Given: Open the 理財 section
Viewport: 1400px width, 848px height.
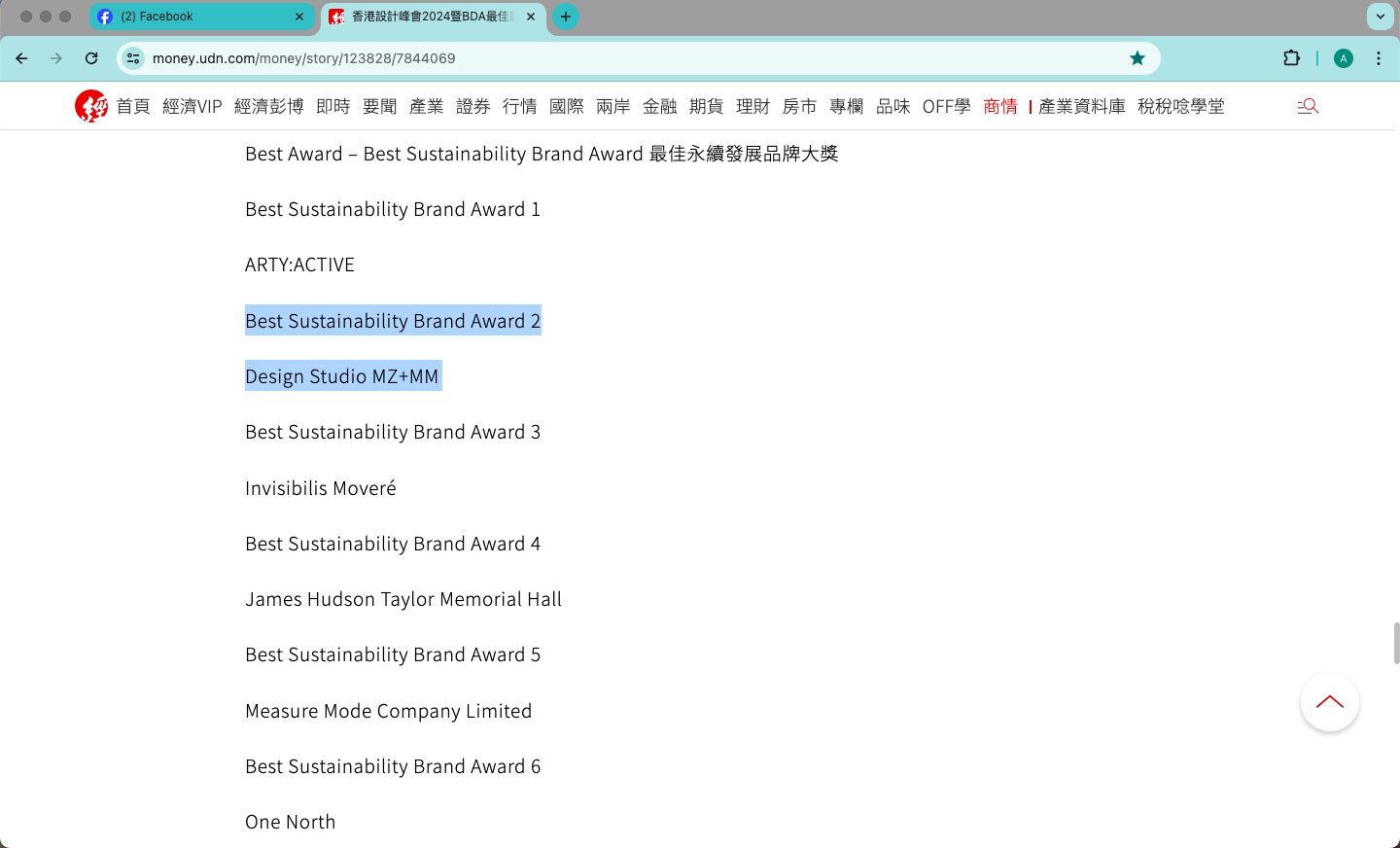Looking at the screenshot, I should point(753,106).
